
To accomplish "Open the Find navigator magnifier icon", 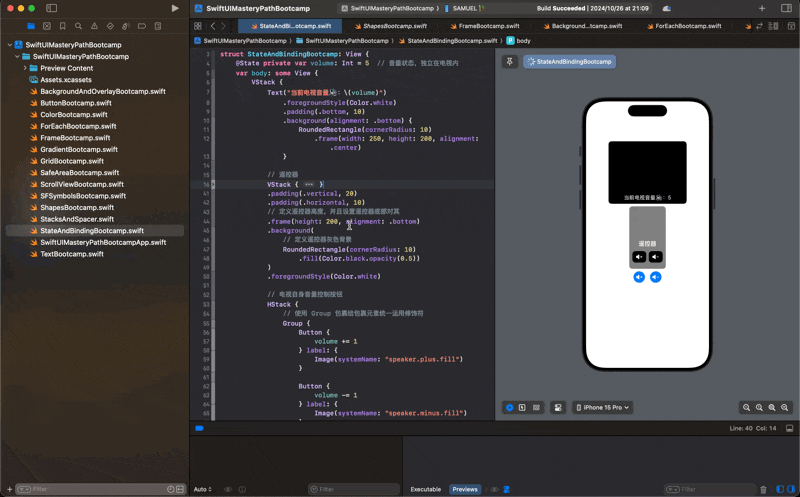I will (79, 26).
